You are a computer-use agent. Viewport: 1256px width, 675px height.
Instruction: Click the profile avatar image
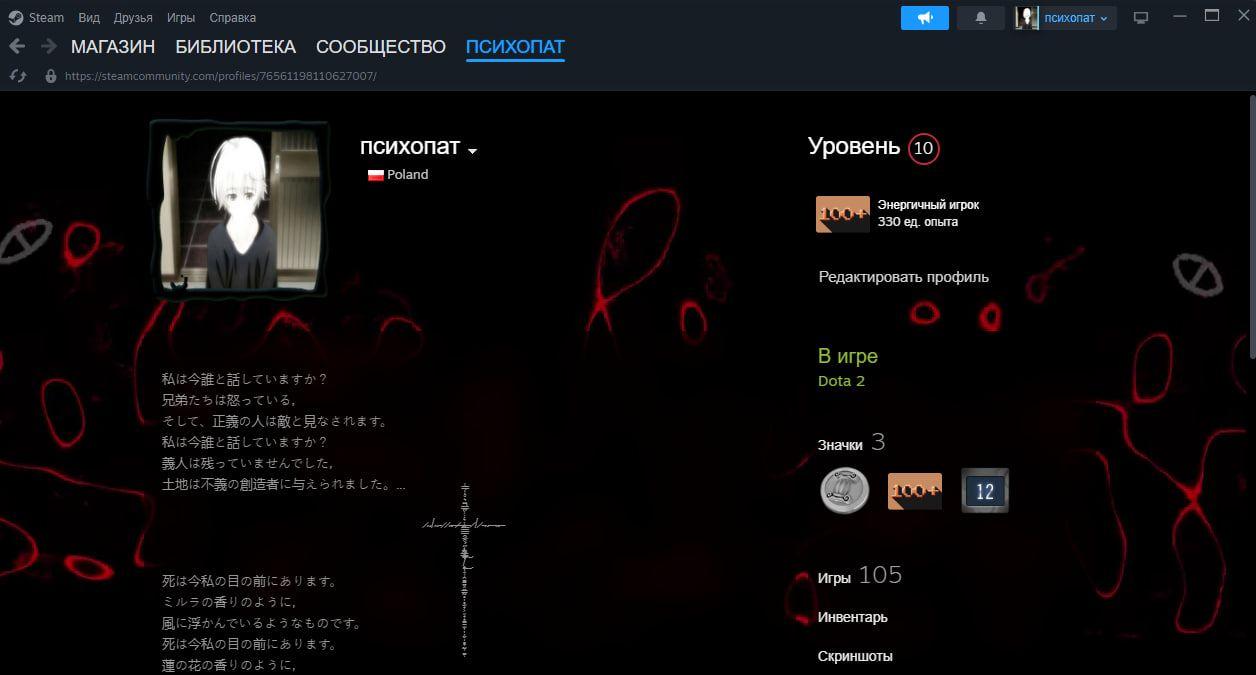[x=239, y=209]
